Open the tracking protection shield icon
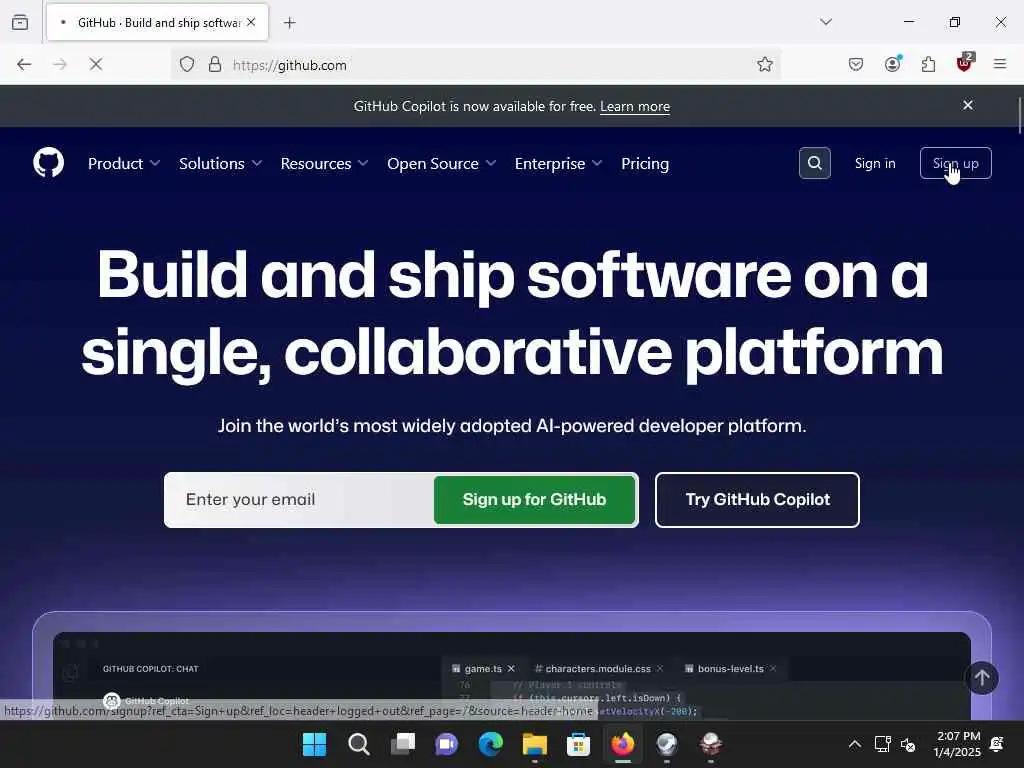This screenshot has height=768, width=1024. tap(187, 64)
